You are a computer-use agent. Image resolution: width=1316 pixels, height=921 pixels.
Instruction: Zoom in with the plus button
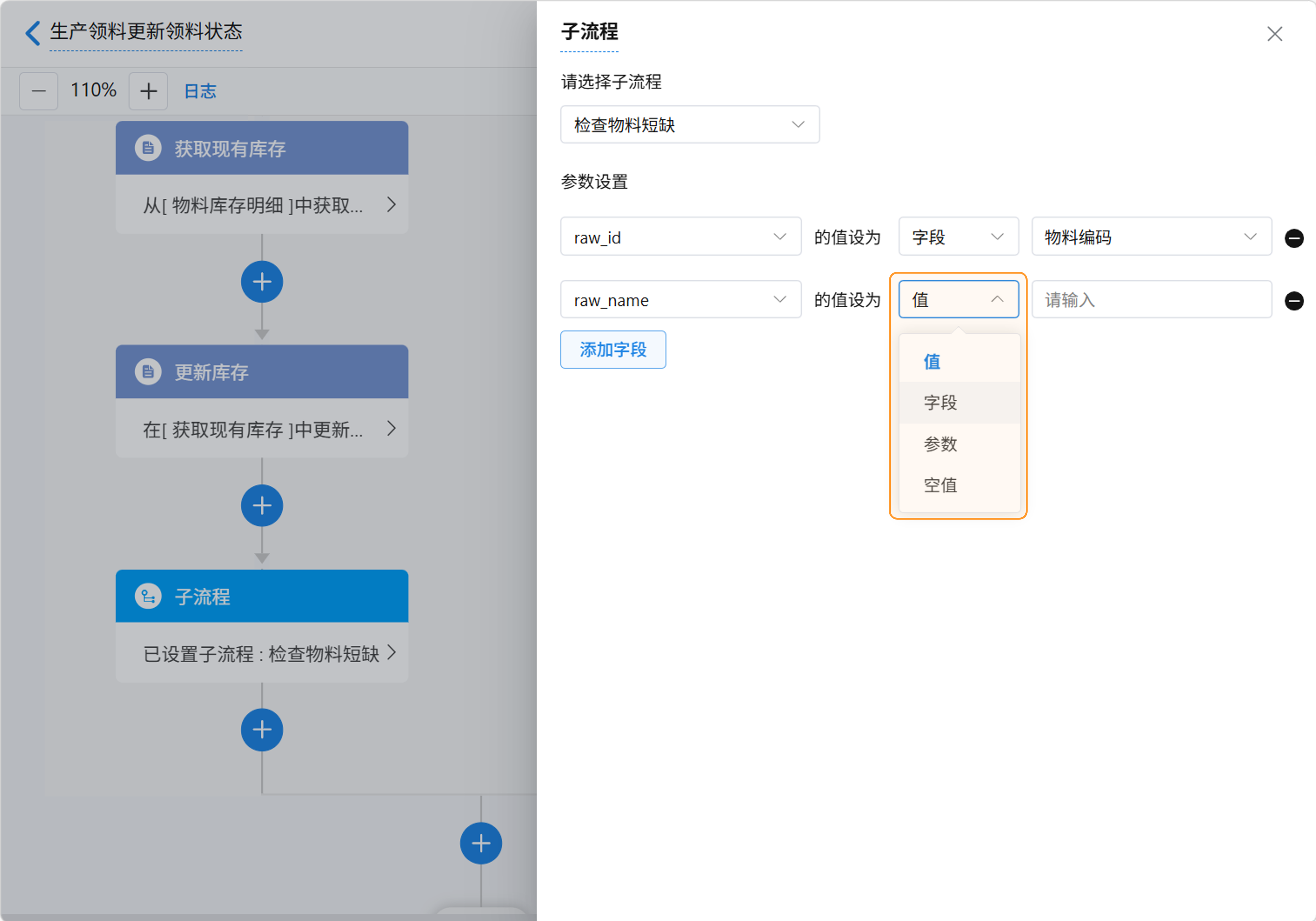[x=148, y=91]
